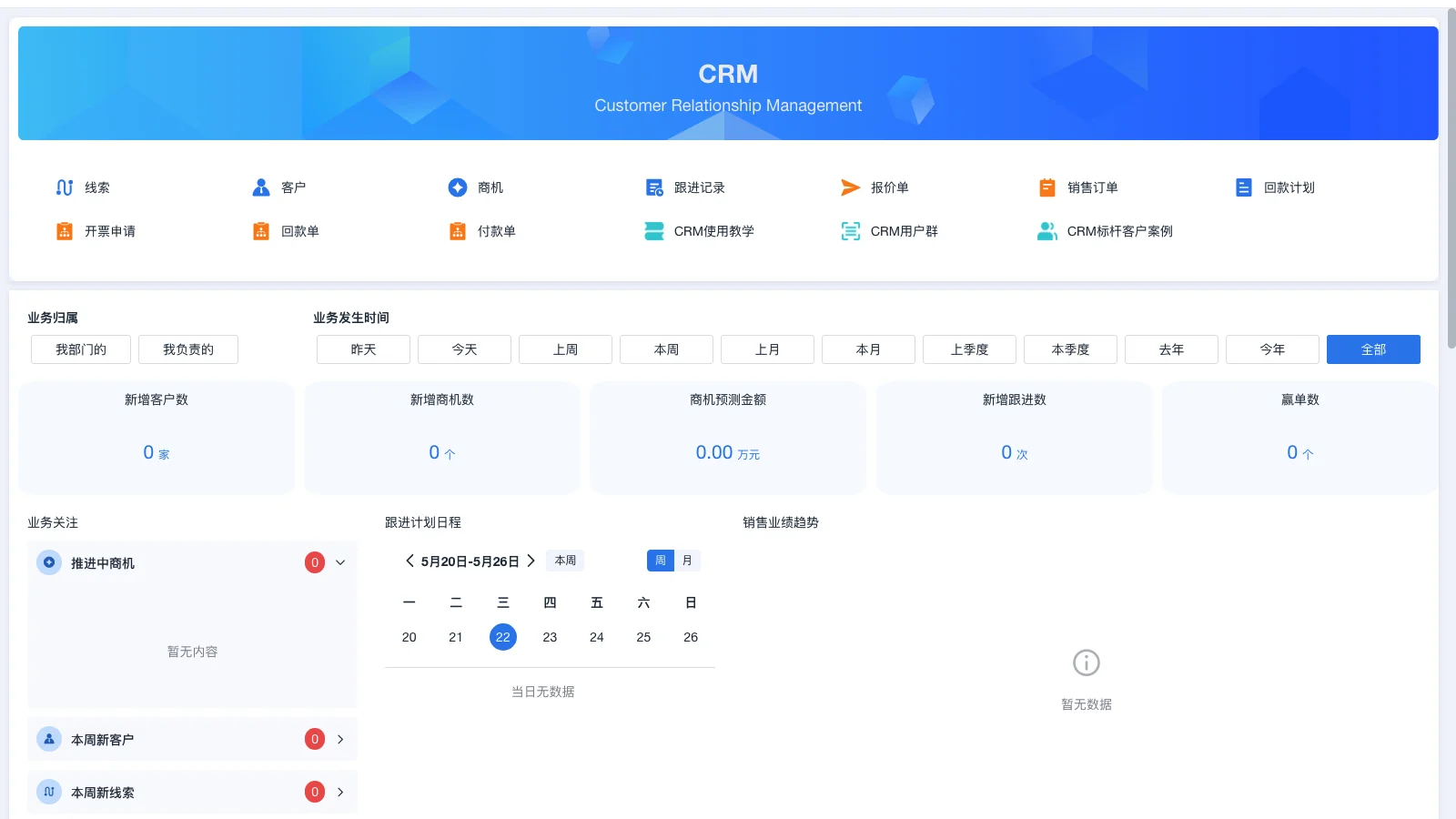The height and width of the screenshot is (819, 1456).
Task: Open the 开票申请 module
Action: 113,231
